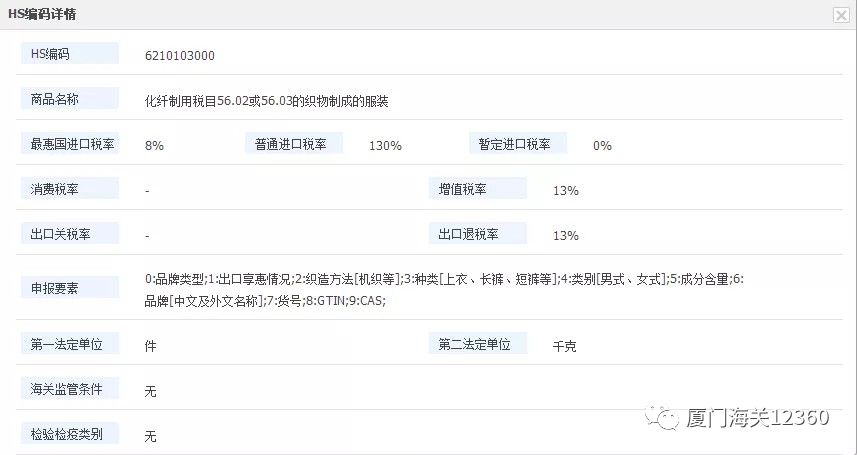Click the 普通进口税率 label
The width and height of the screenshot is (857, 455).
click(293, 144)
